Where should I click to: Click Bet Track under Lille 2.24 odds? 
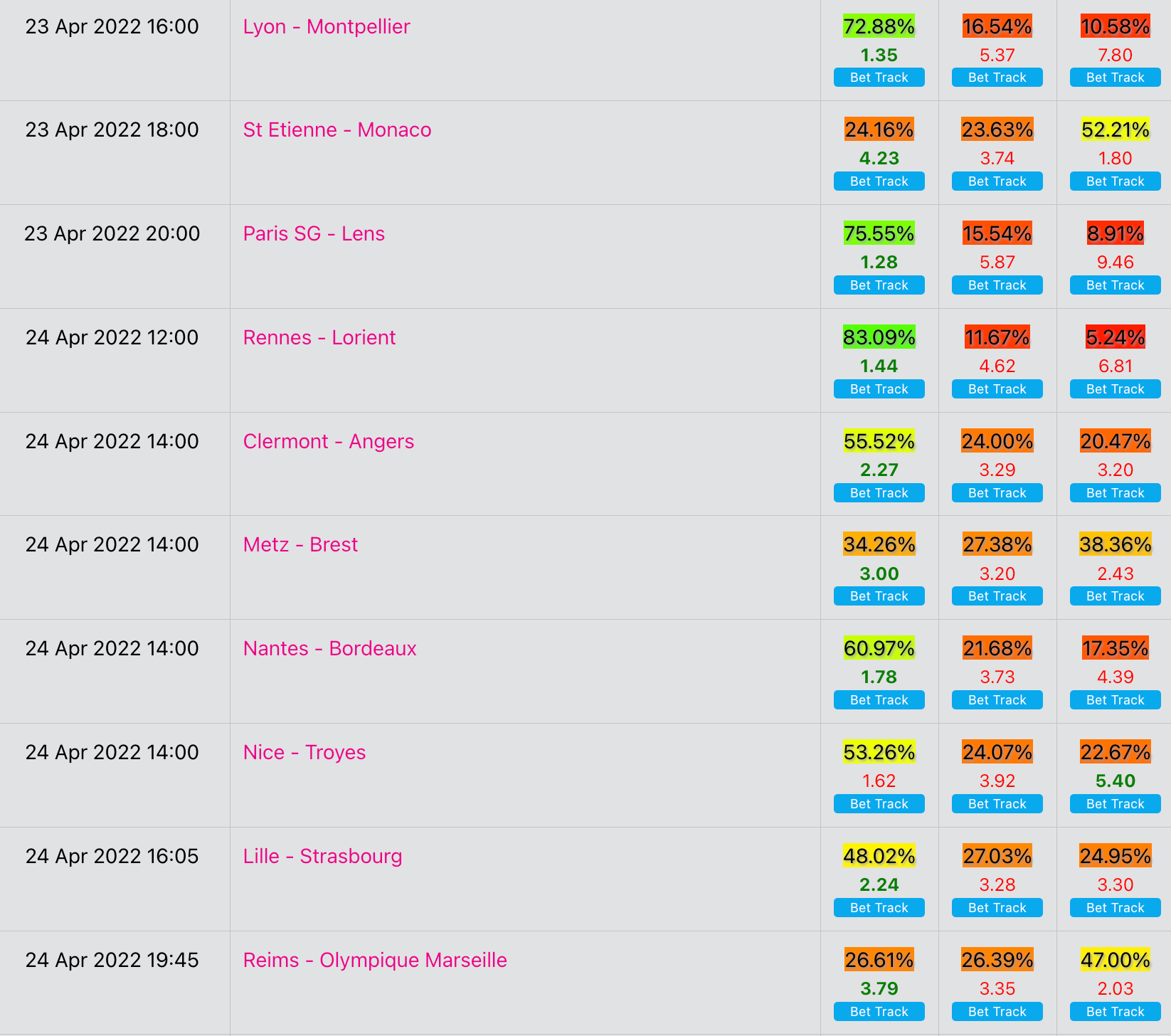coord(879,908)
